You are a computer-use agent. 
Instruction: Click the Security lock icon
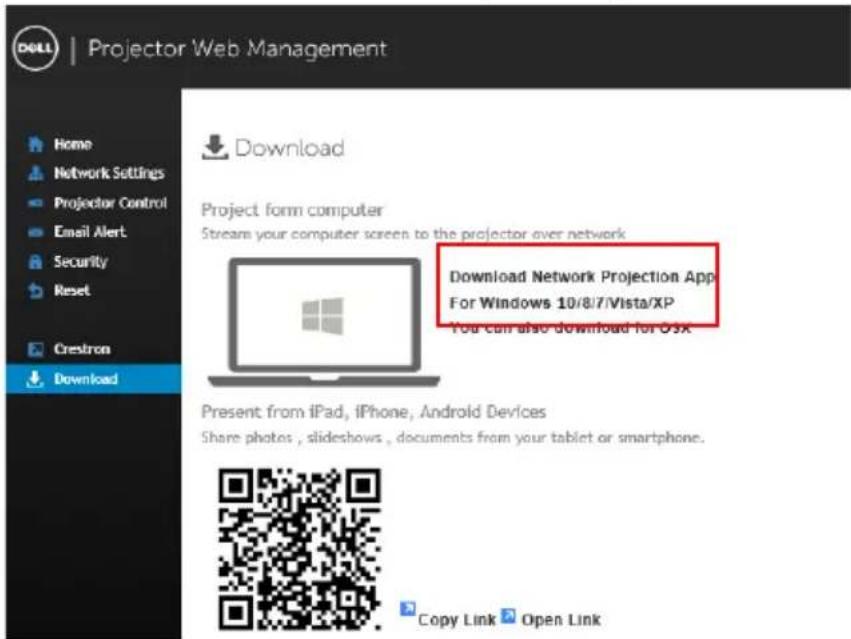[35, 262]
